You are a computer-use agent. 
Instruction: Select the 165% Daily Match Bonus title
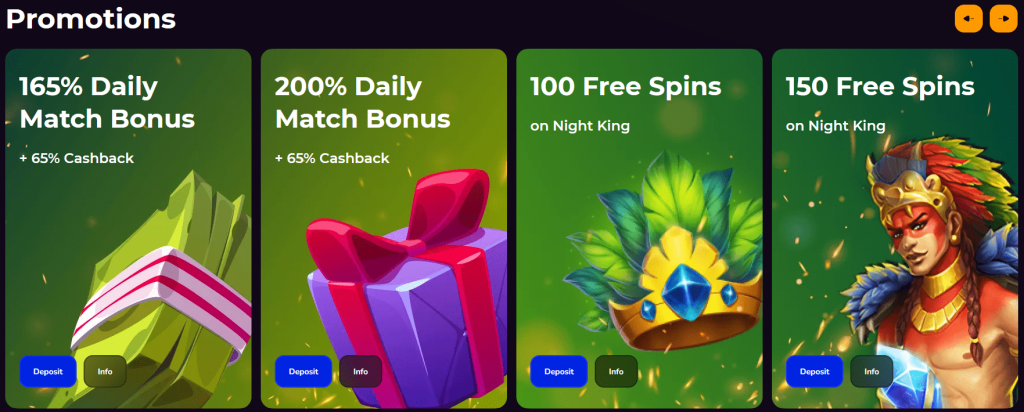pos(107,103)
